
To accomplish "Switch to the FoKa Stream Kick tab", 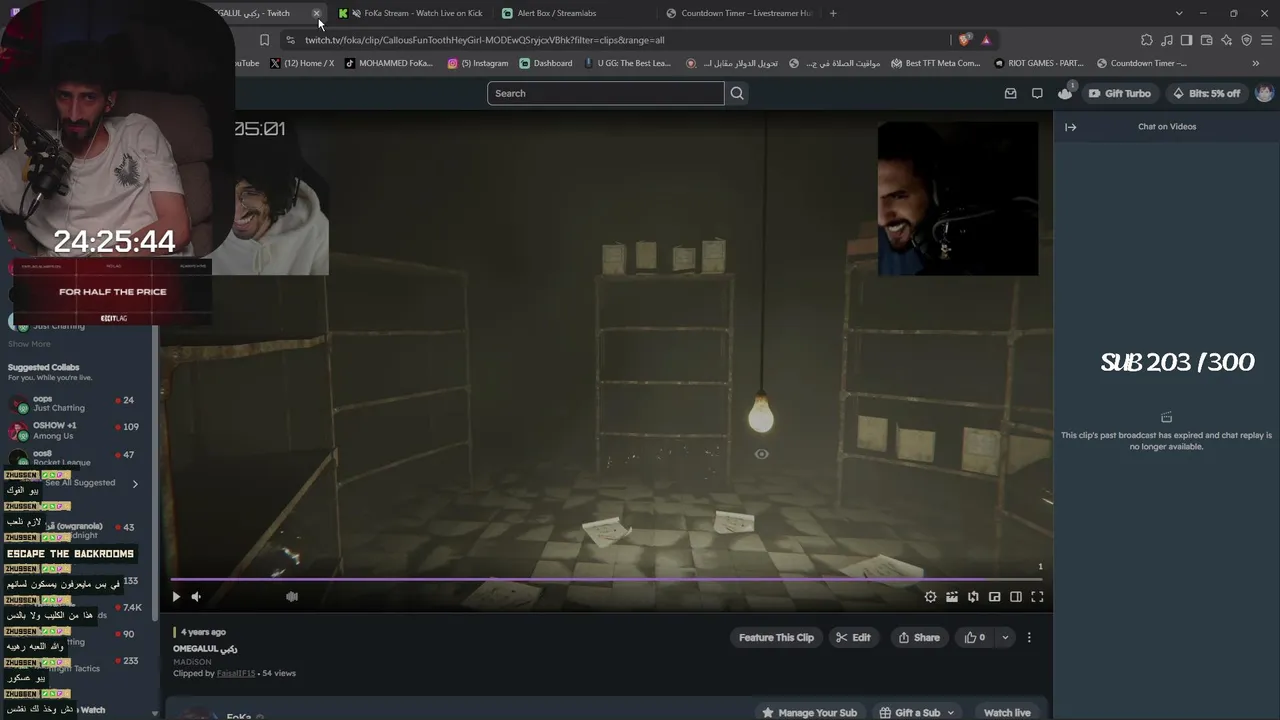I will [x=414, y=13].
